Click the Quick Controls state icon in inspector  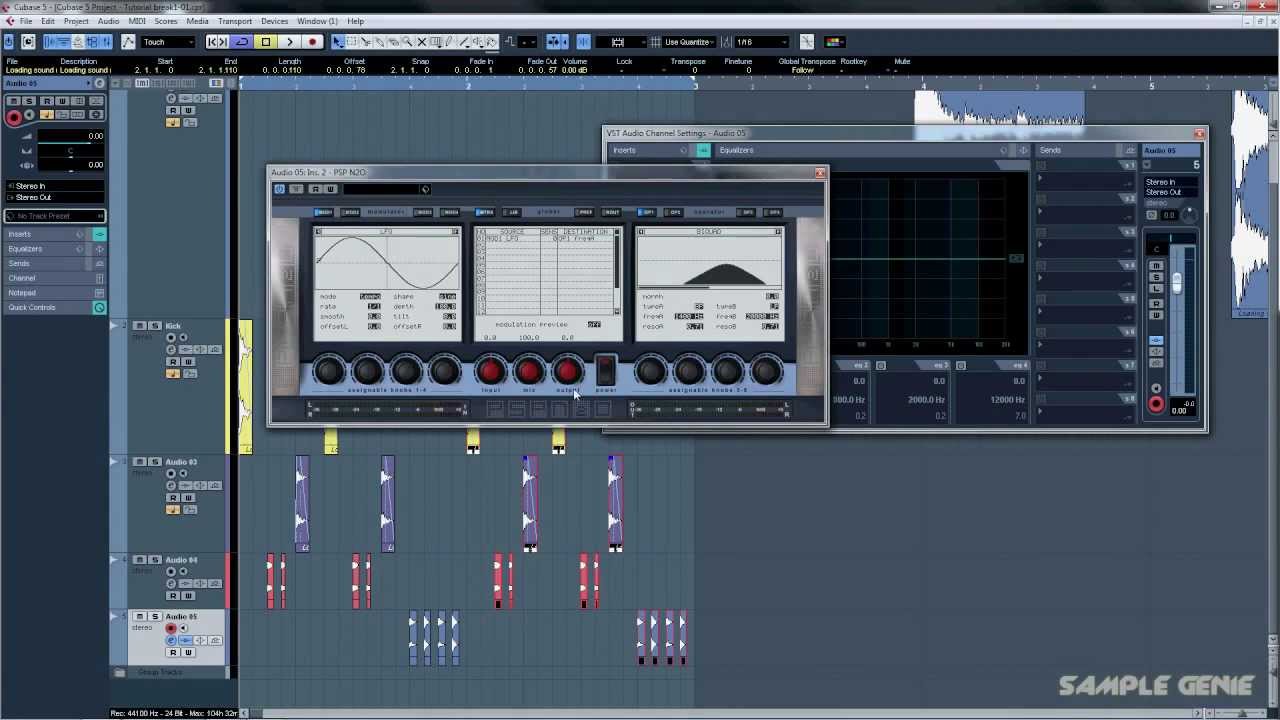99,308
